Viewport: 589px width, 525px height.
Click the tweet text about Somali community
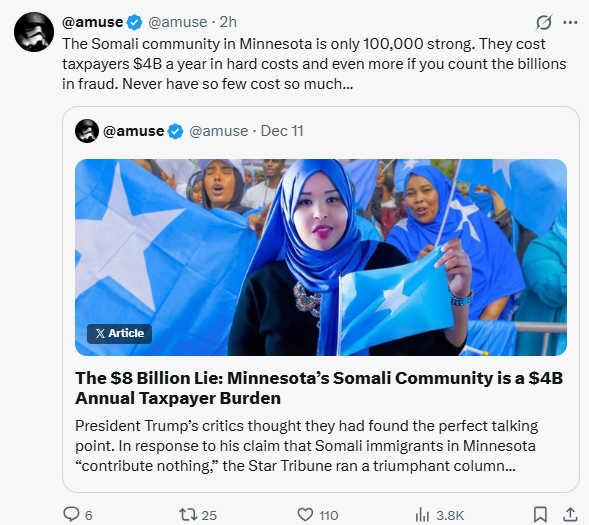314,64
